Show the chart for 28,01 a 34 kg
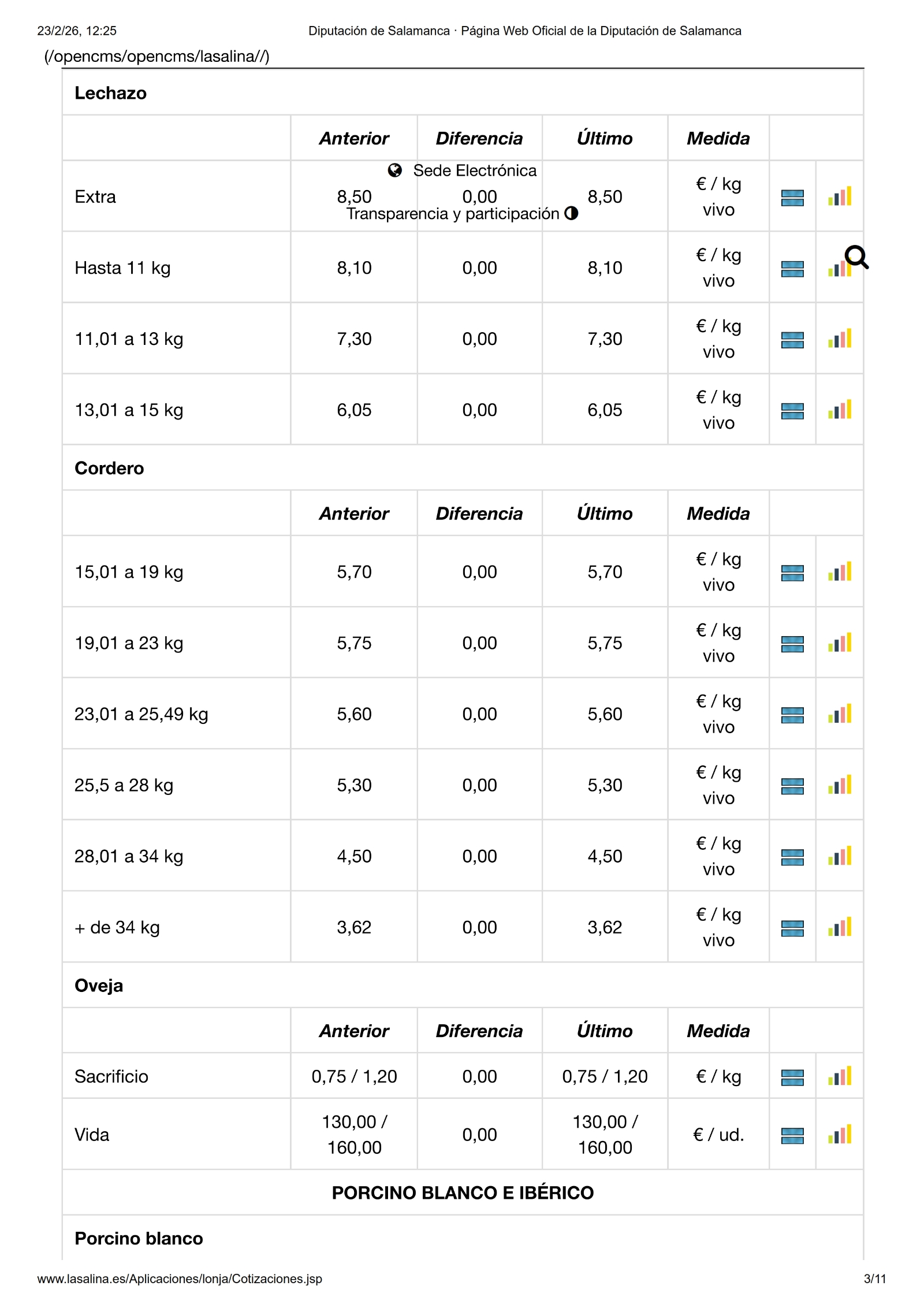 point(839,856)
